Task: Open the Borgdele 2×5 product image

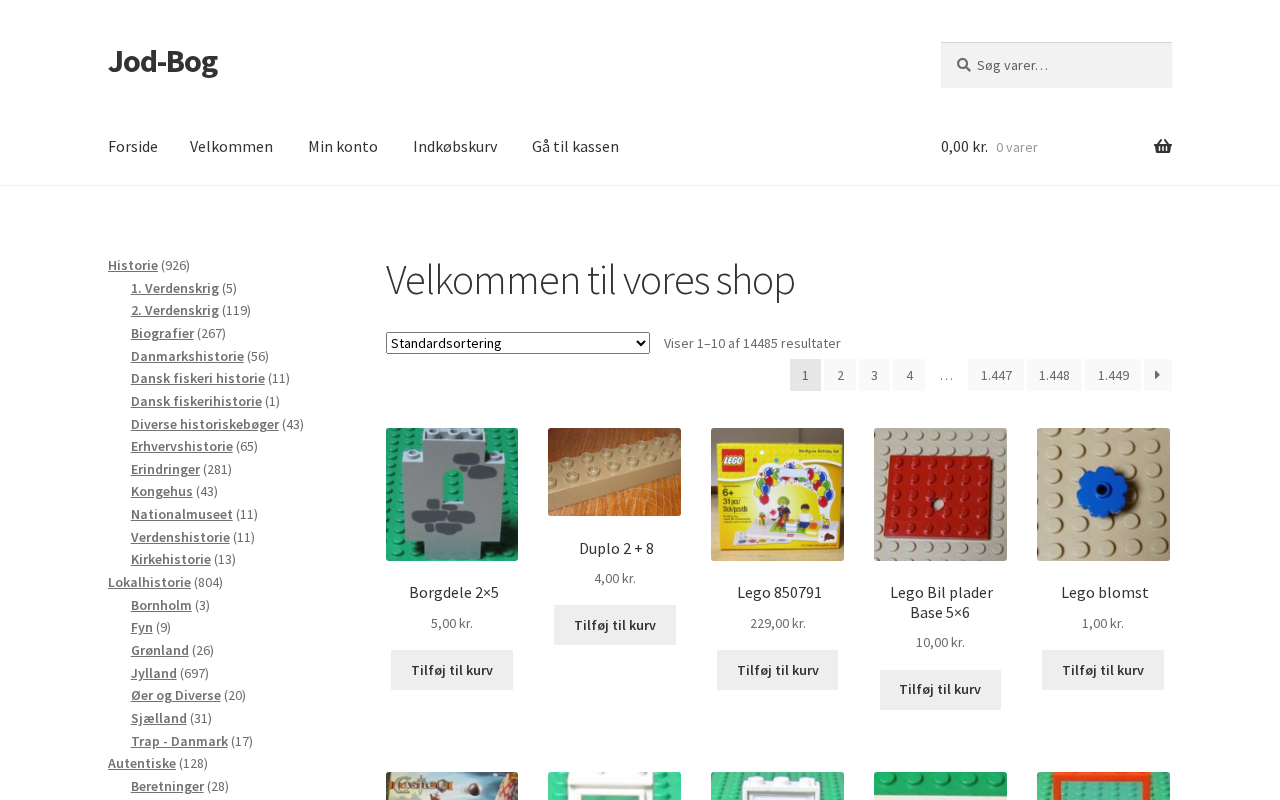Action: (x=452, y=494)
